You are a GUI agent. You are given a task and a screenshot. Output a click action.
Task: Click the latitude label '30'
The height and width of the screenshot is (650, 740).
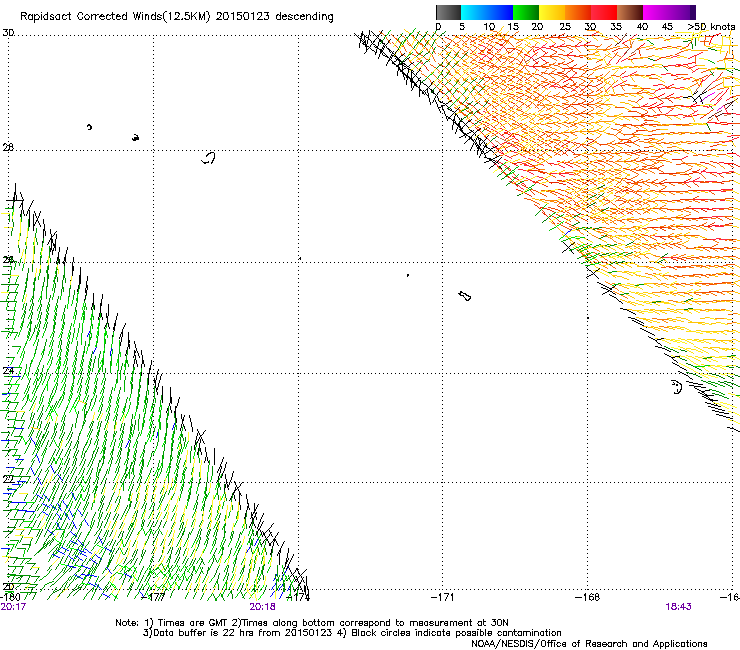tap(8, 33)
